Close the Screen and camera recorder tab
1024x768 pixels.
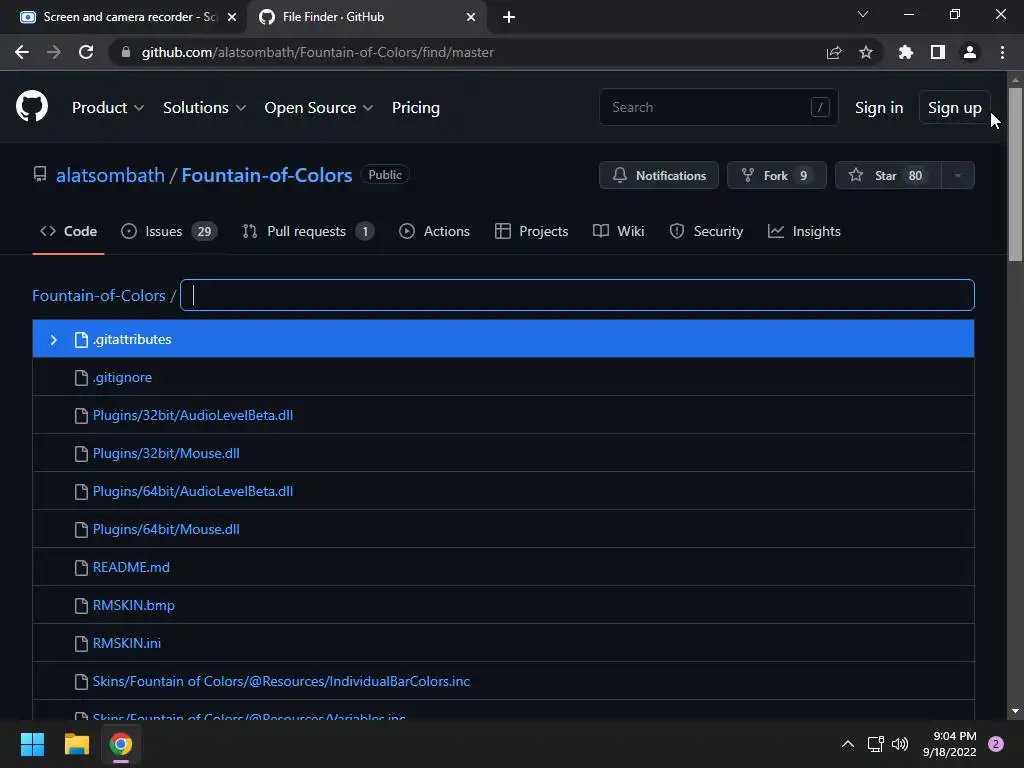[x=232, y=17]
